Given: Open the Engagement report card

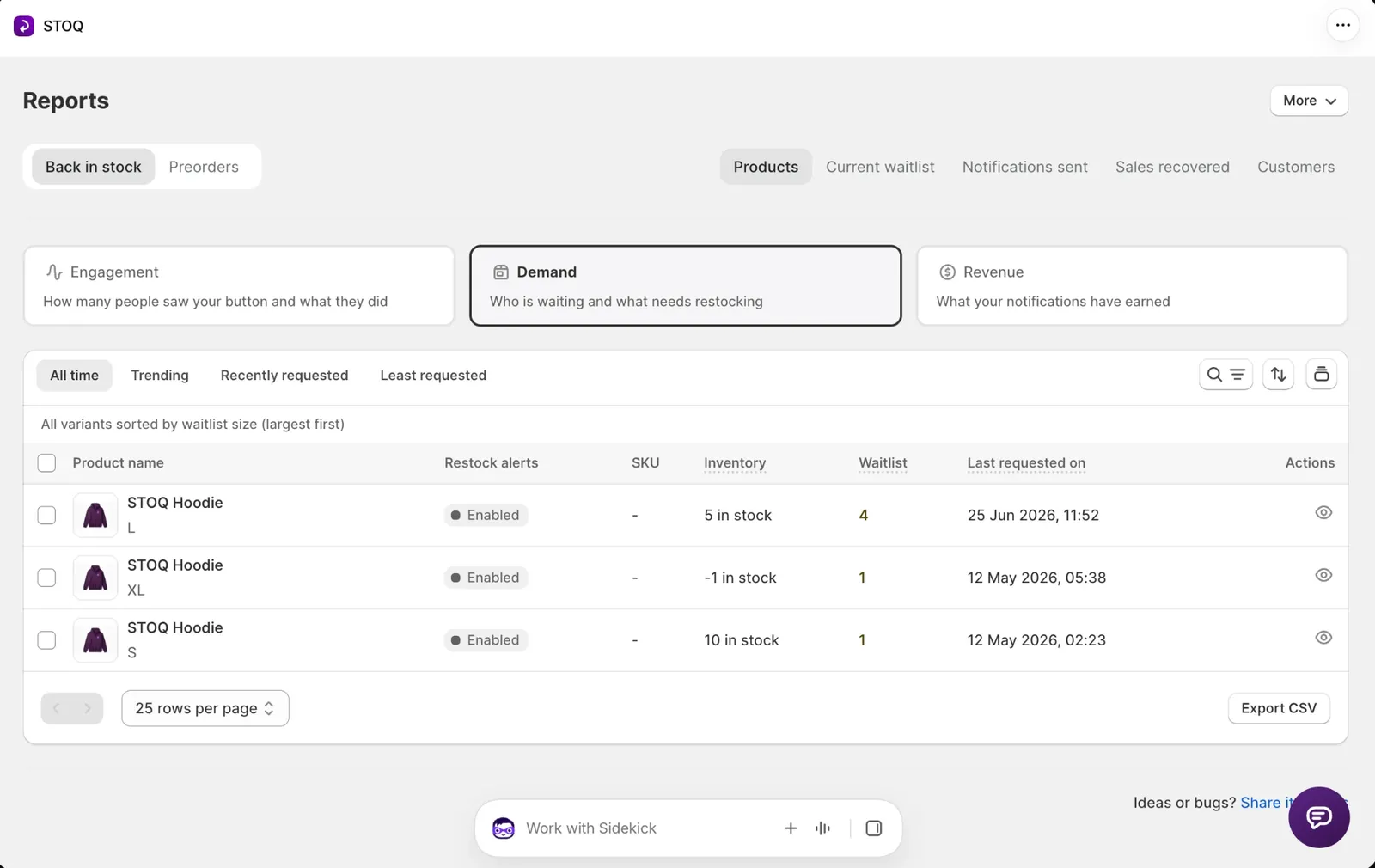Looking at the screenshot, I should tap(239, 286).
